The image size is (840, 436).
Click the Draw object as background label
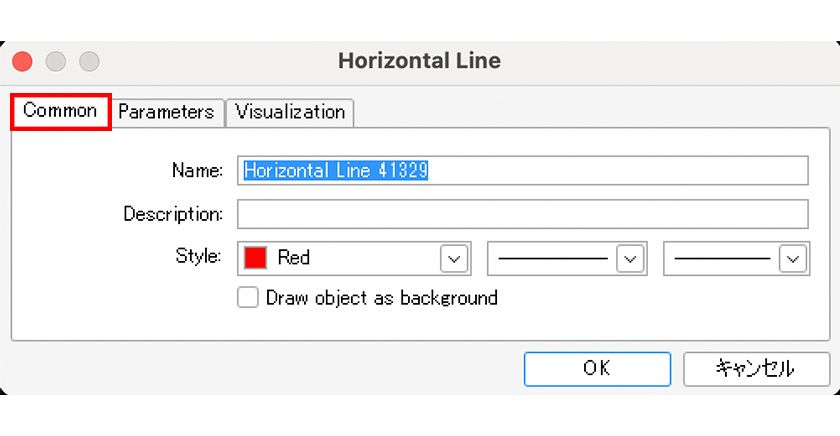381,298
